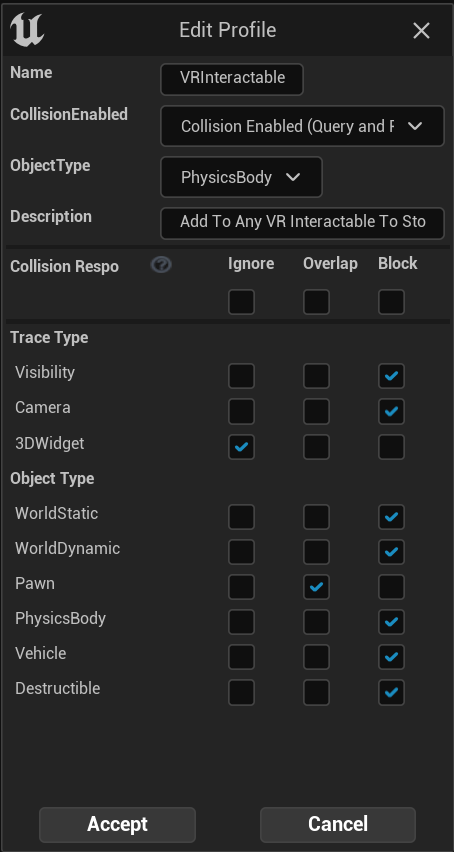
Task: Set Camera trace to Ignore
Action: (x=242, y=411)
